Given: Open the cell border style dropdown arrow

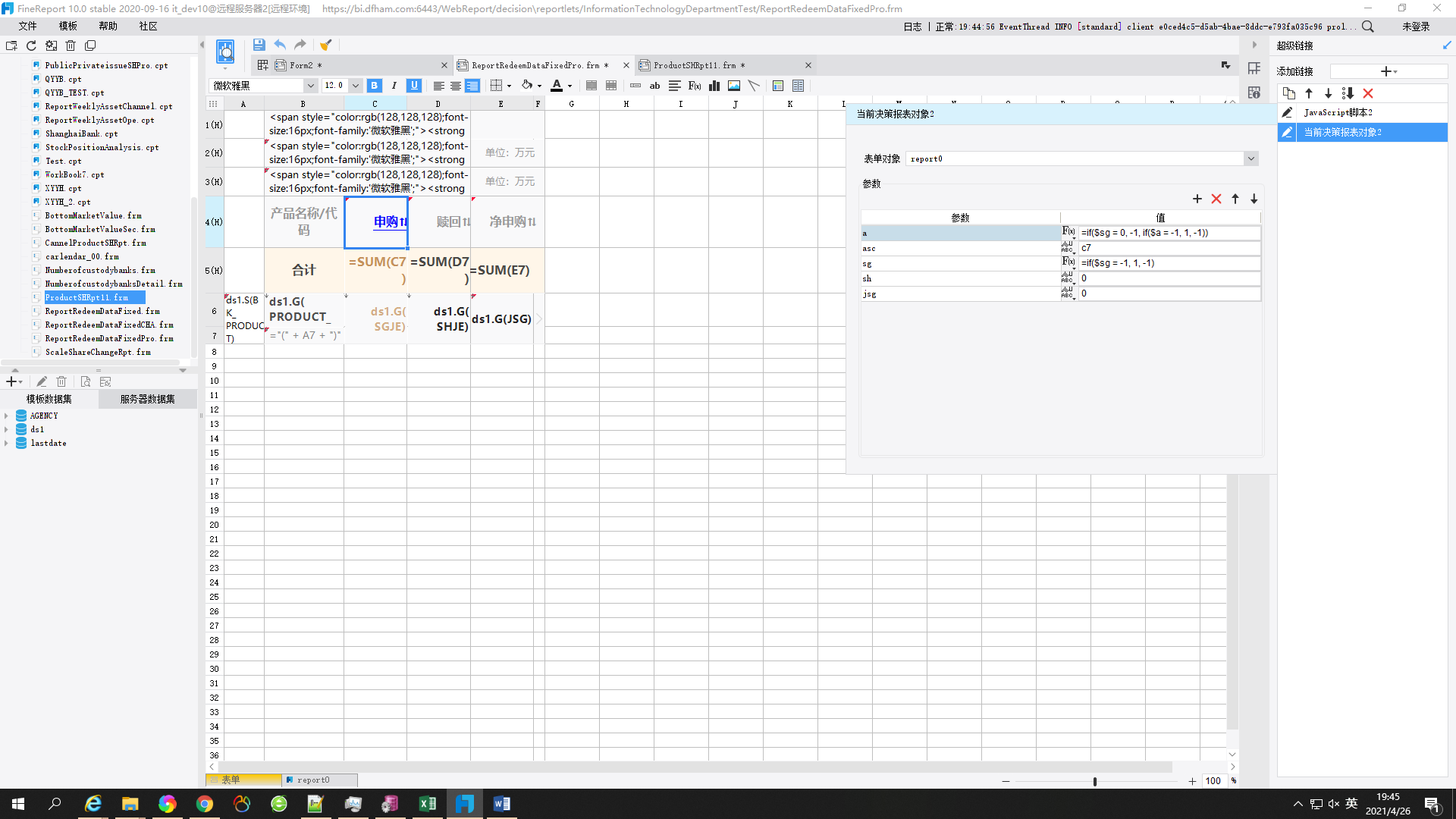Looking at the screenshot, I should click(x=509, y=86).
